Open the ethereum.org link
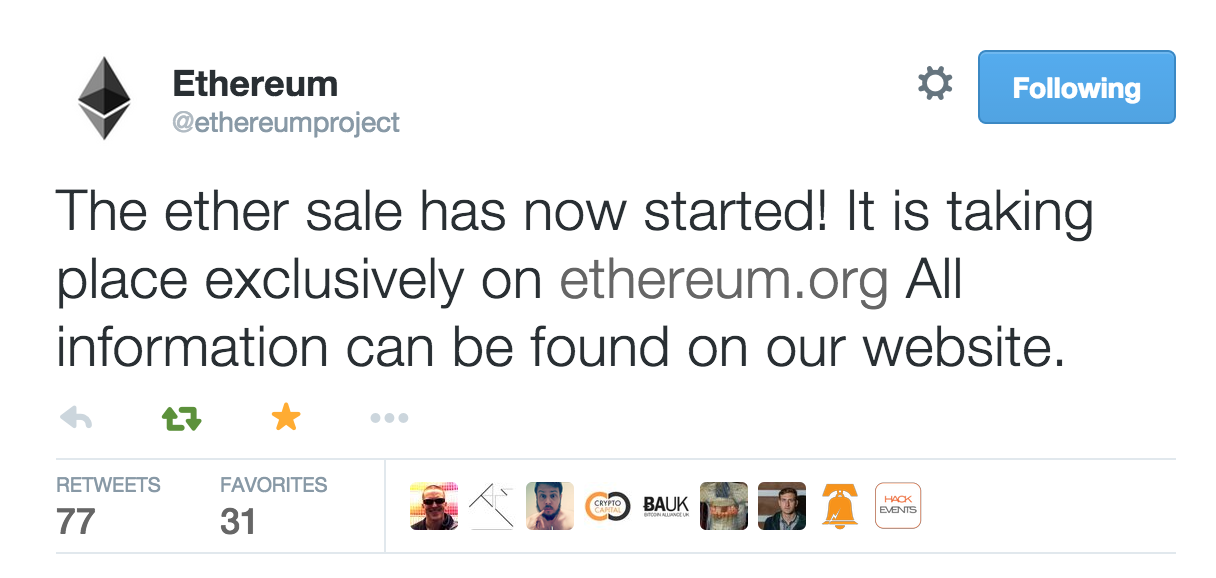Image resolution: width=1216 pixels, height=578 pixels. 724,283
